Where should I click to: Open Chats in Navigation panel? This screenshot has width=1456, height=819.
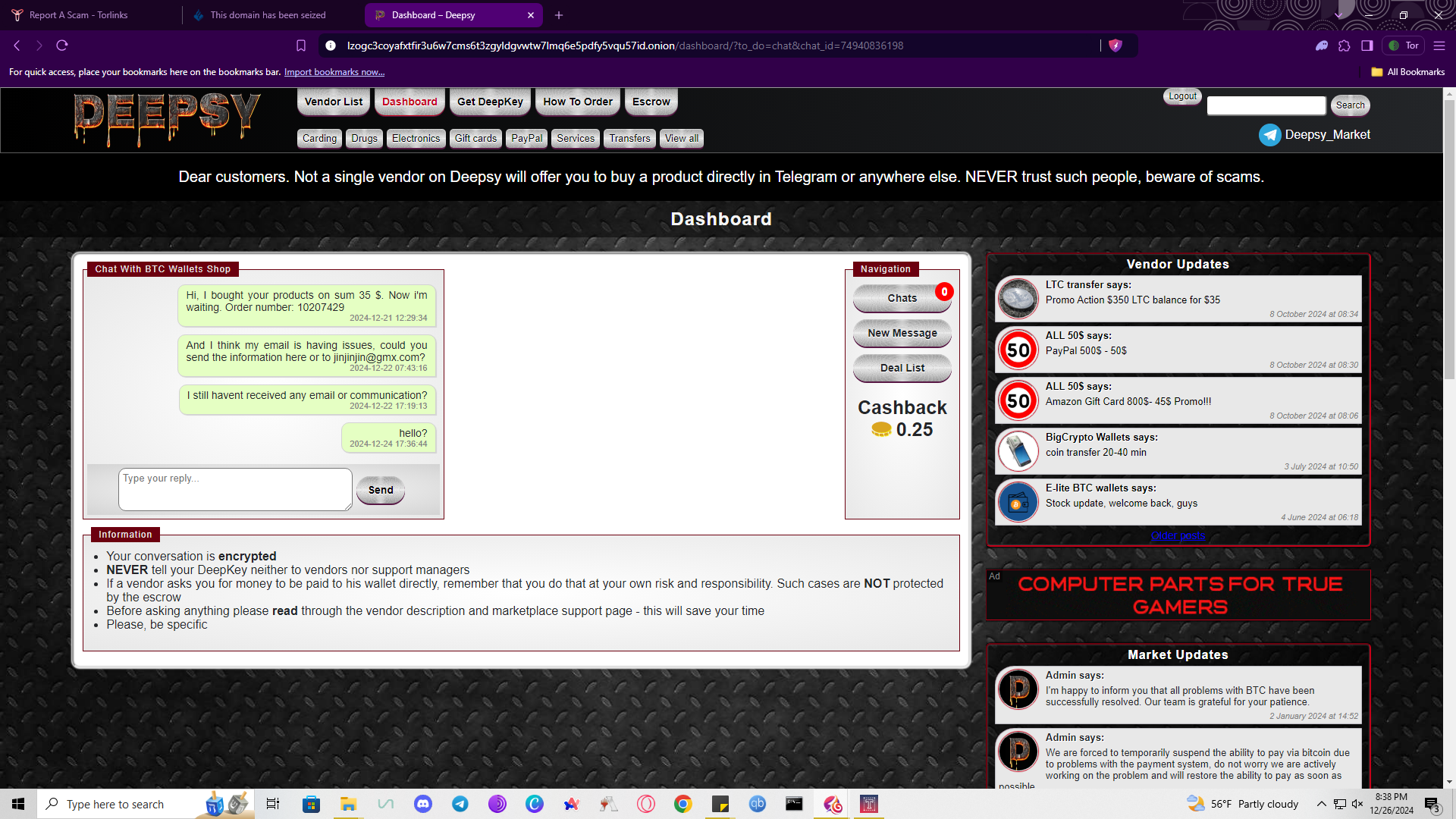902,298
